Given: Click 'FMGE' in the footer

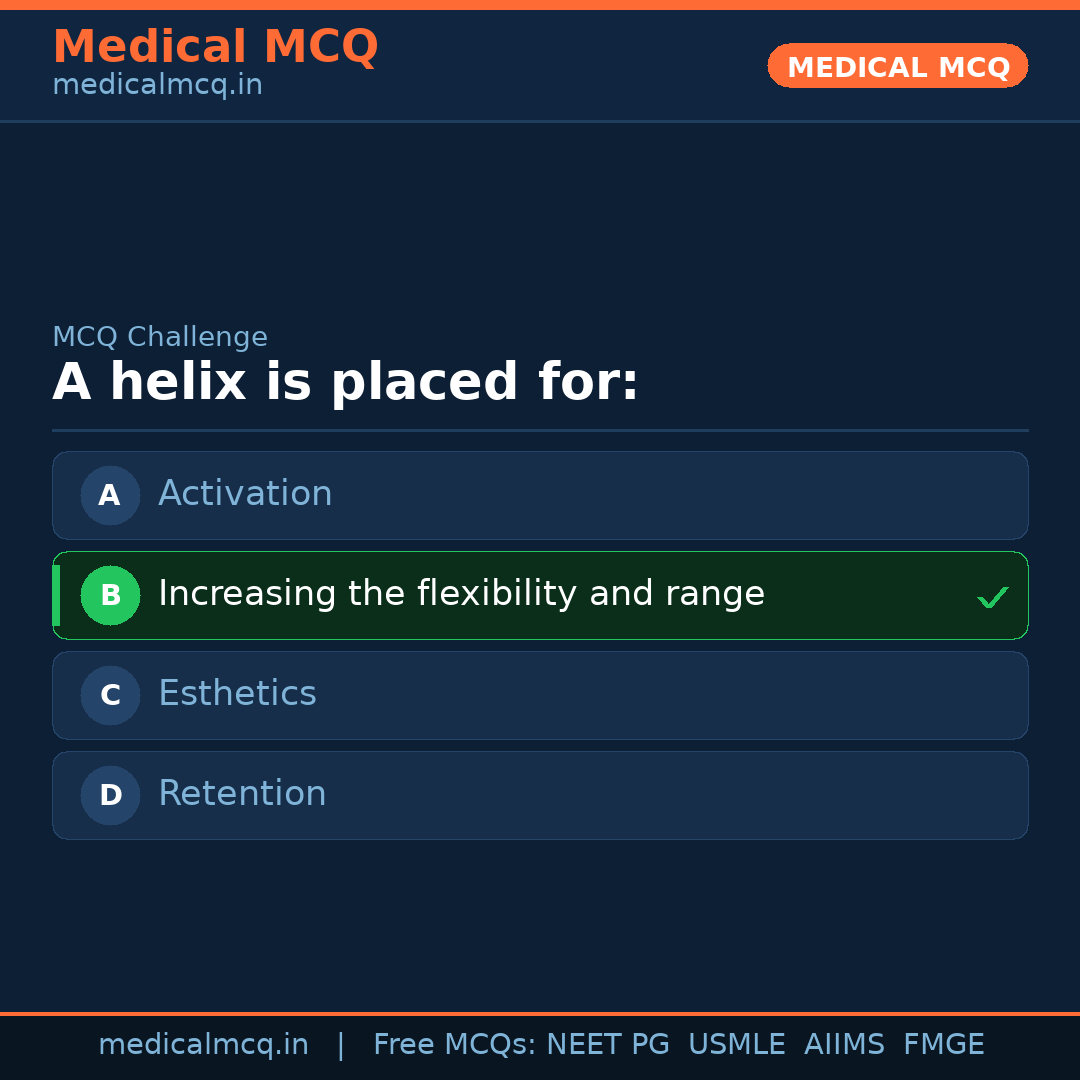Looking at the screenshot, I should [943, 1045].
